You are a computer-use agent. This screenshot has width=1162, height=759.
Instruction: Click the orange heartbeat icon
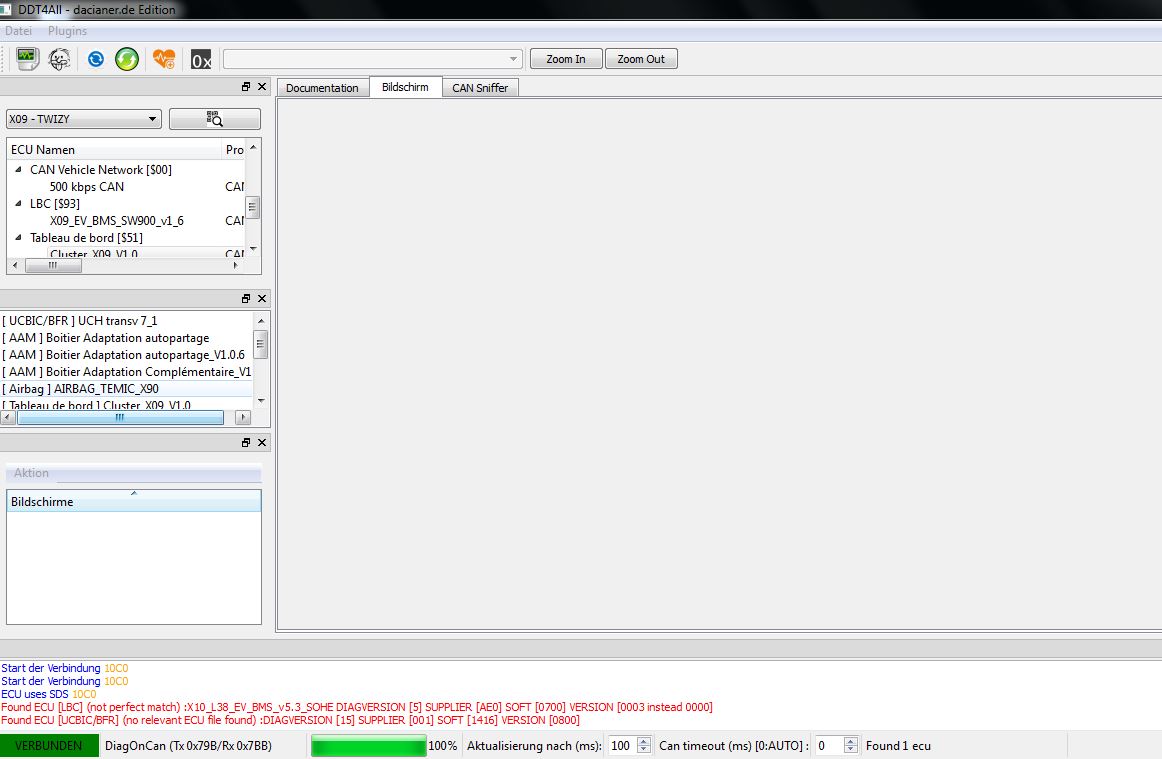(164, 59)
